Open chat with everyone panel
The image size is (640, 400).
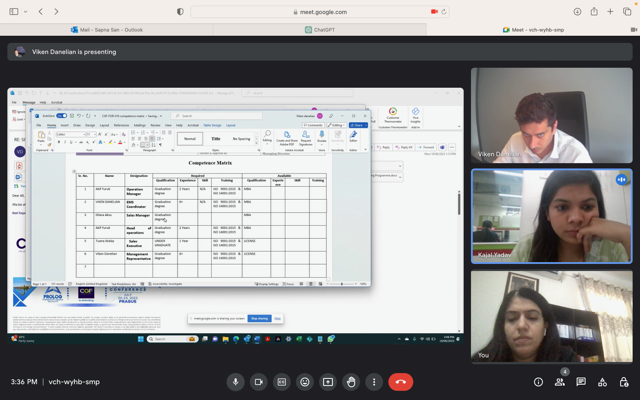coord(581,382)
